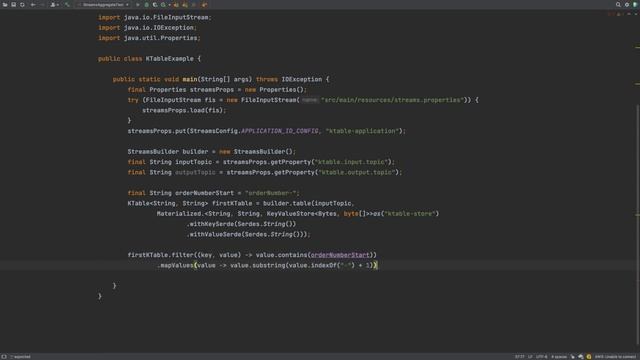Image resolution: width=640 pixels, height=360 pixels.
Task: Click the Profiler run icon
Action: tap(163, 4)
